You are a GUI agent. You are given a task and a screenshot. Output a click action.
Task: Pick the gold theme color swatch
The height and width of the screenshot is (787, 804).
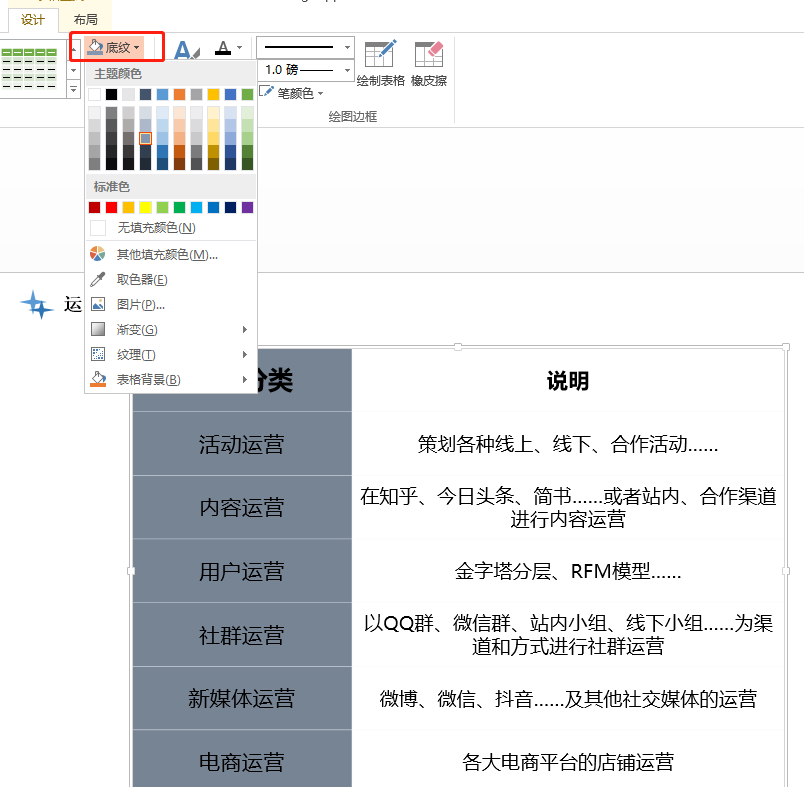tap(213, 94)
